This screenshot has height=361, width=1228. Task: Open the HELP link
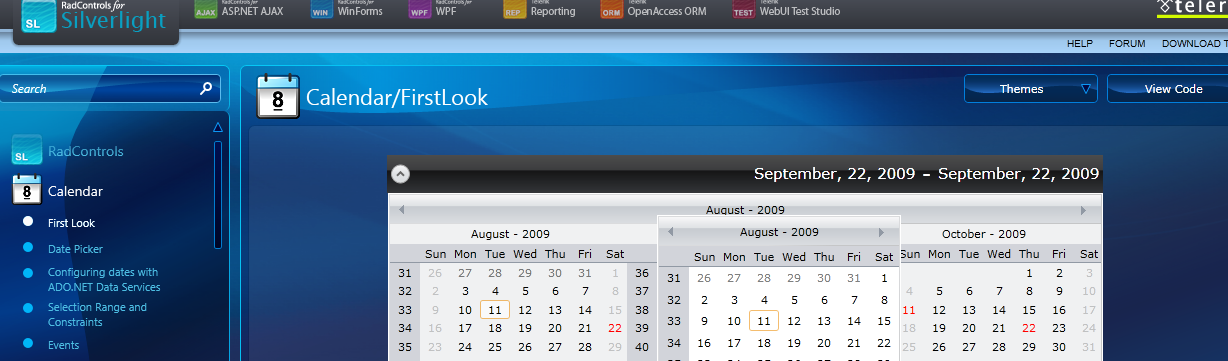point(1080,43)
